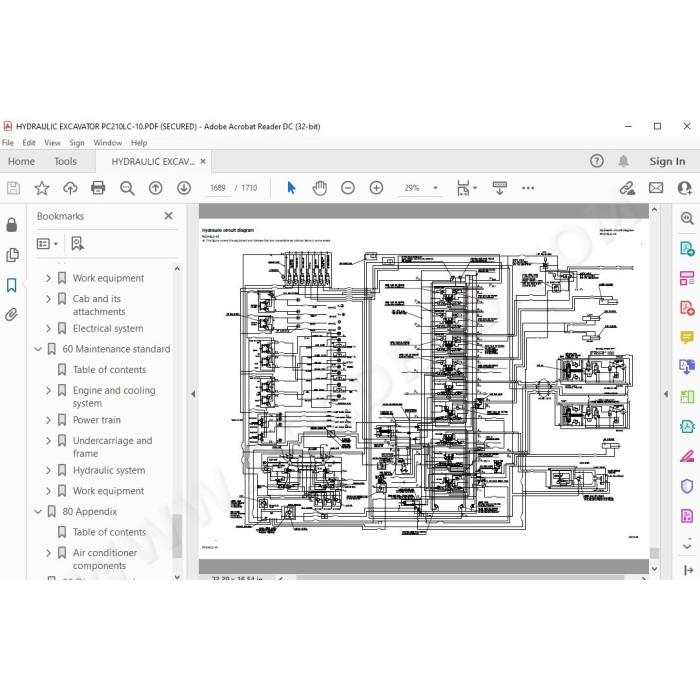Open Fill & Sign pen tool
The image size is (700, 700).
click(x=687, y=456)
